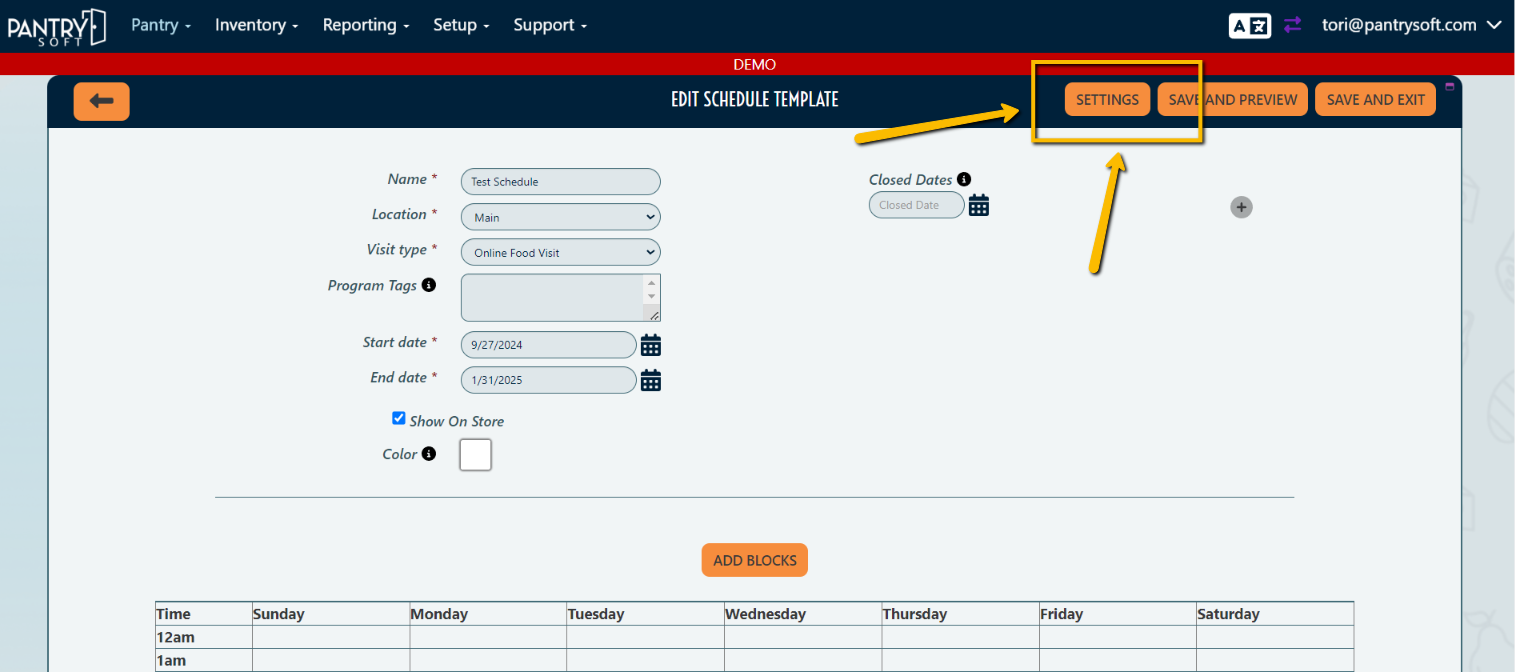
Task: Click the Closed Dates info icon
Action: (963, 178)
